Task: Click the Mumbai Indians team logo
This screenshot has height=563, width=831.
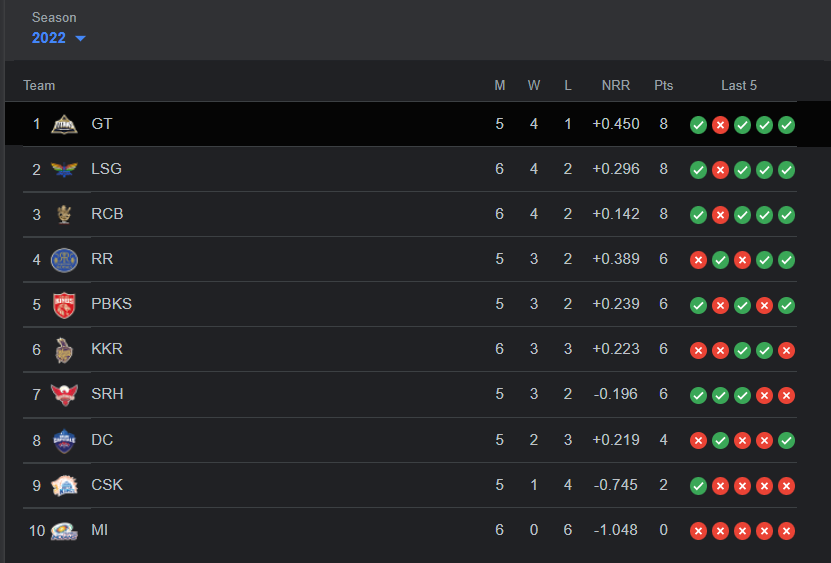Action: [x=64, y=531]
